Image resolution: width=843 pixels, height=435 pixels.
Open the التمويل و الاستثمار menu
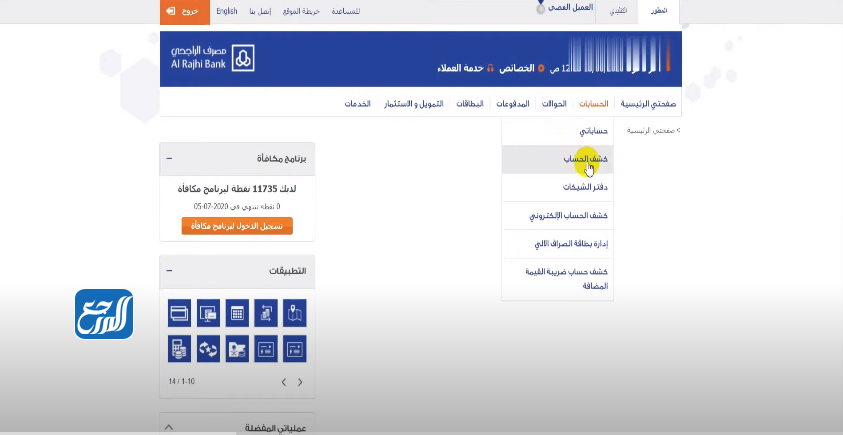pos(413,104)
